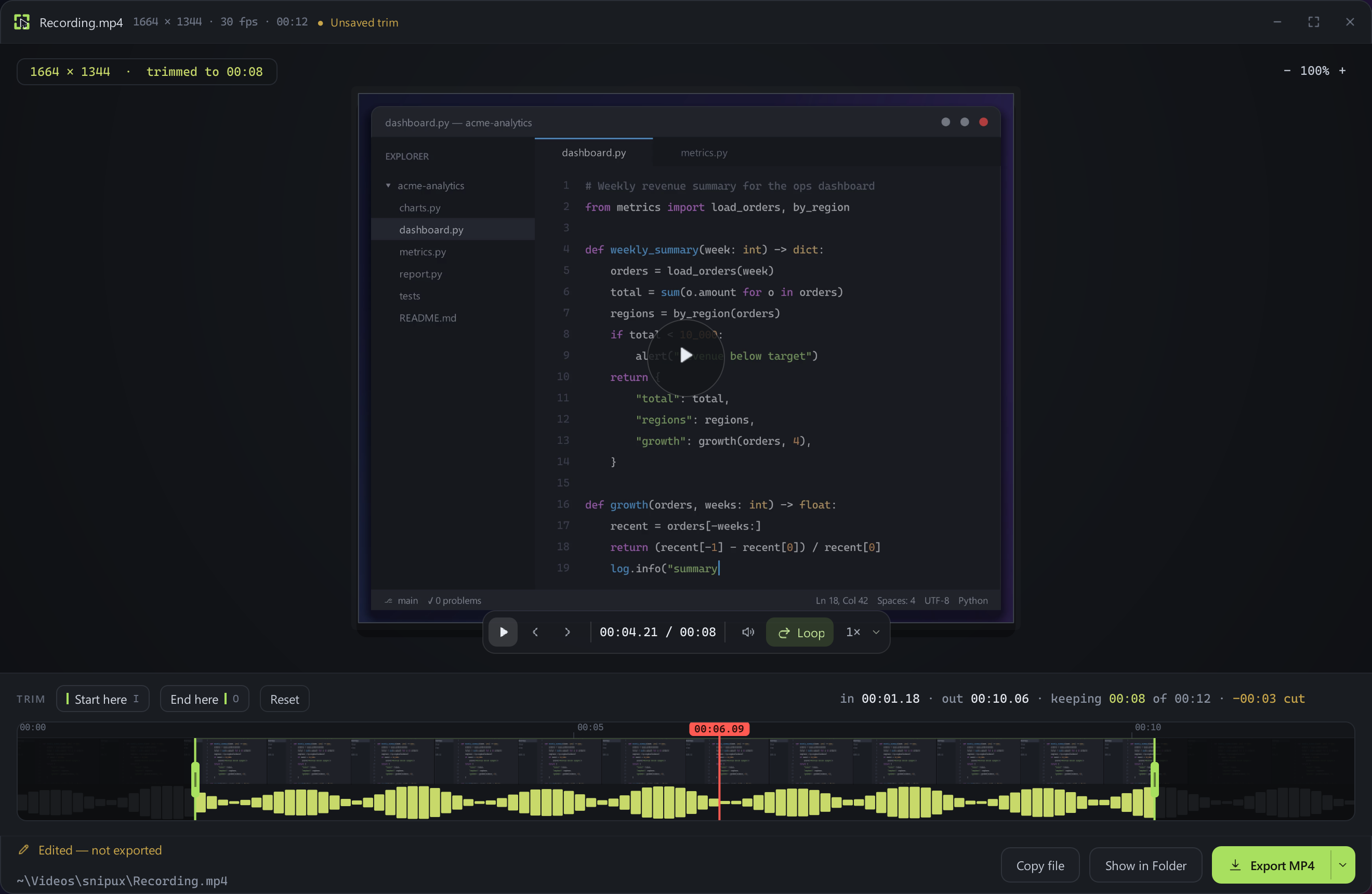Viewport: 1372px width, 894px height.
Task: Export the recording as MP4
Action: pos(1272,866)
